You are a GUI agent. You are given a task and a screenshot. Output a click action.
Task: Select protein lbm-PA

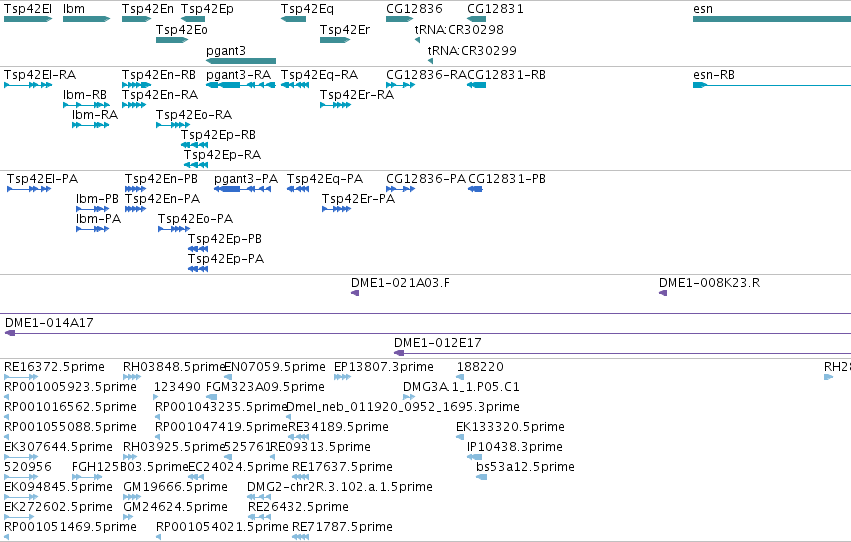click(92, 229)
